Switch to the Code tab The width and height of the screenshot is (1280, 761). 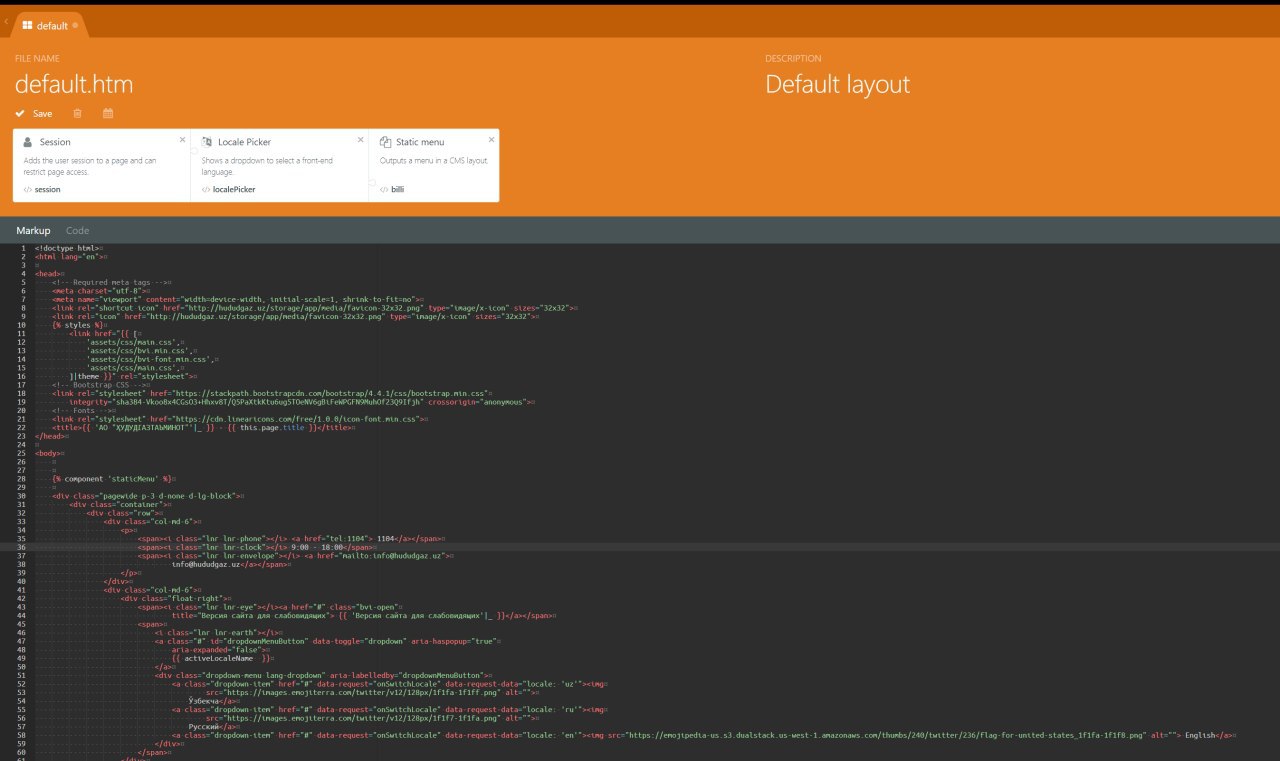click(x=77, y=231)
